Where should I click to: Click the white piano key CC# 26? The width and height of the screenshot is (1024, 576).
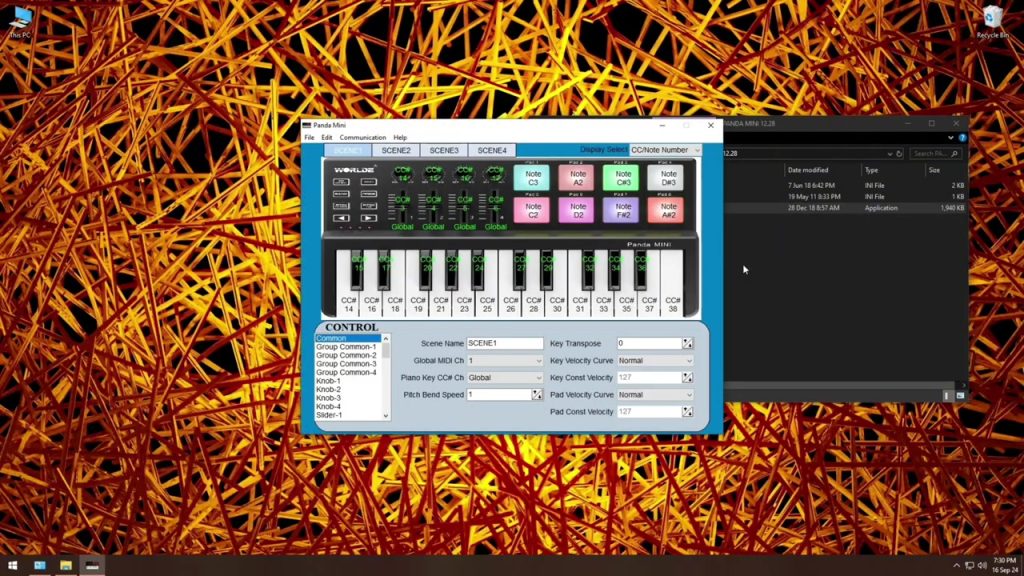pos(511,304)
